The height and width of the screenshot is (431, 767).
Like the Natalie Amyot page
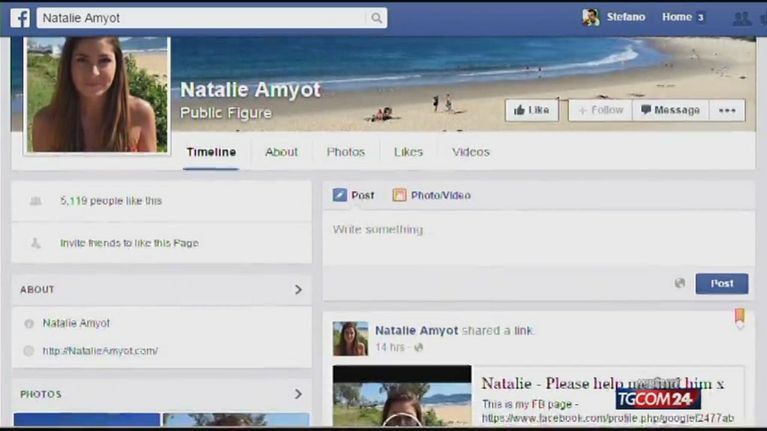click(x=532, y=110)
